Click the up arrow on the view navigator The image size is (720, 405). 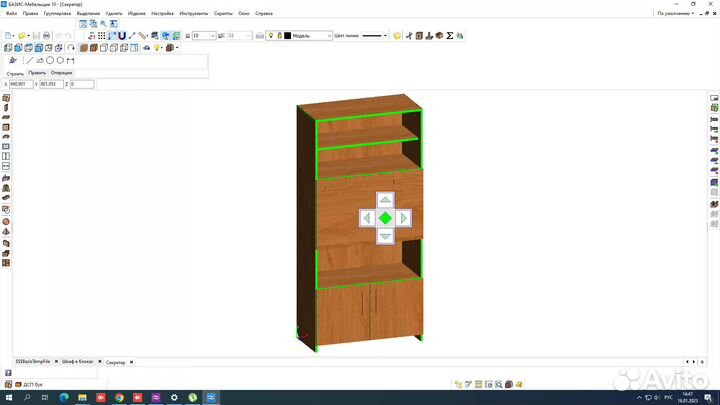tap(385, 200)
